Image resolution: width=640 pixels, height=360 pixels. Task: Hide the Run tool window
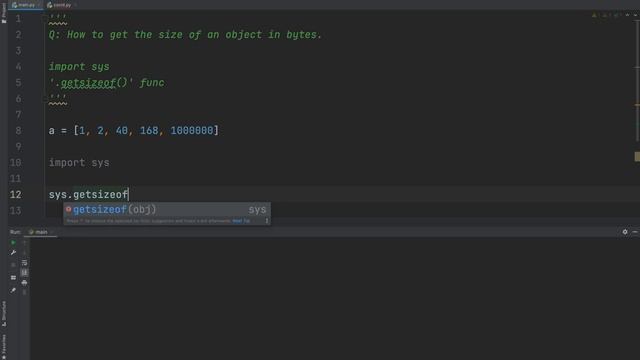click(635, 232)
